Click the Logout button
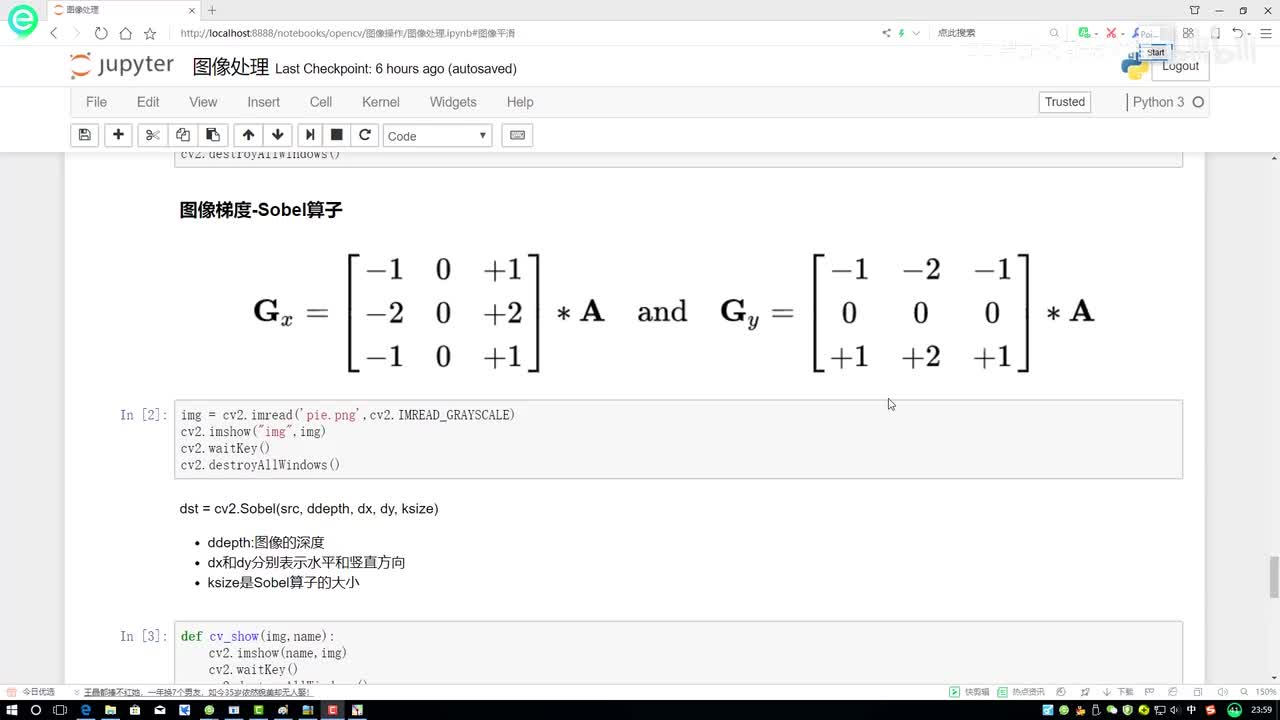The width and height of the screenshot is (1280, 720). pos(1180,66)
